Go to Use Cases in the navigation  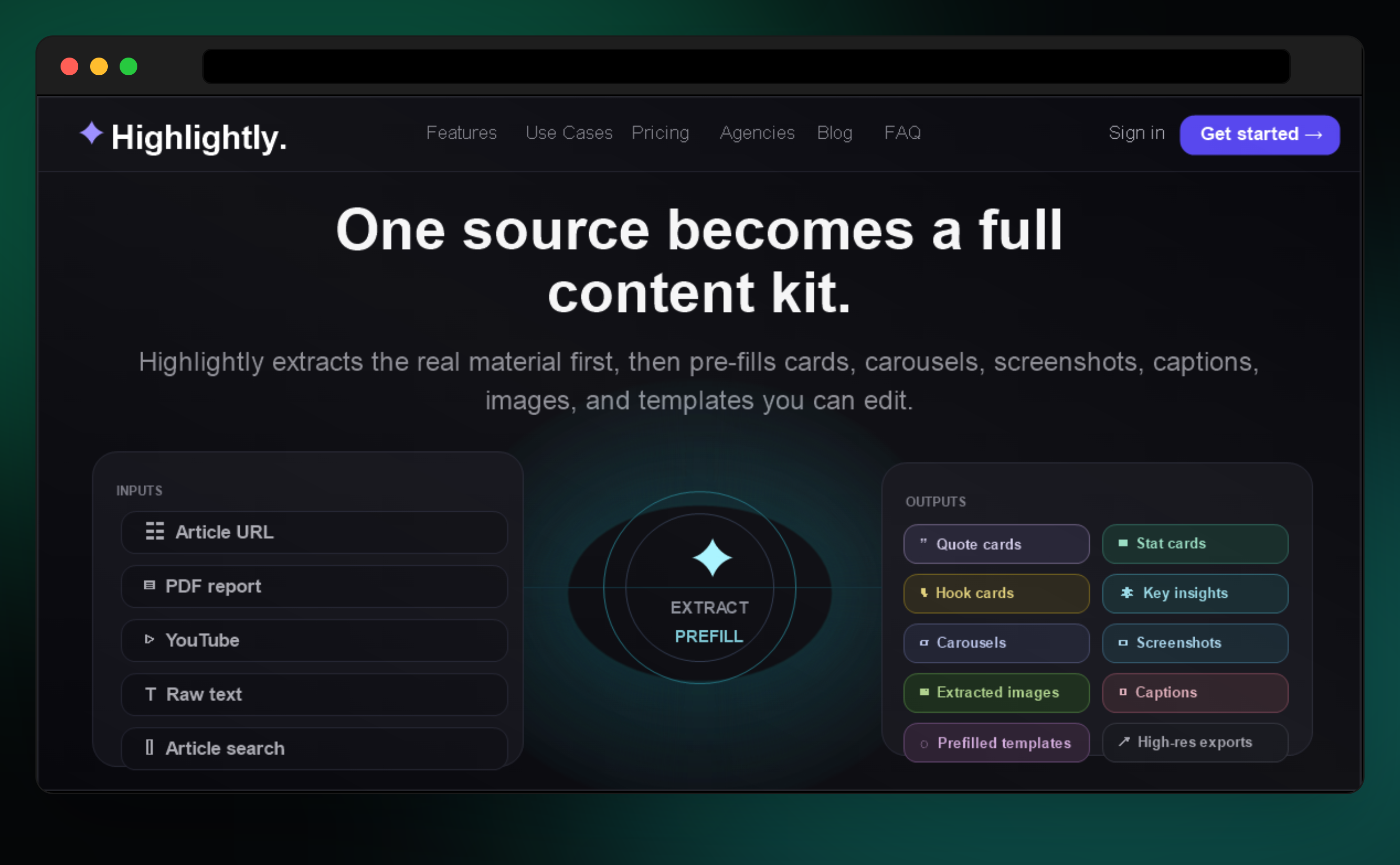(569, 133)
